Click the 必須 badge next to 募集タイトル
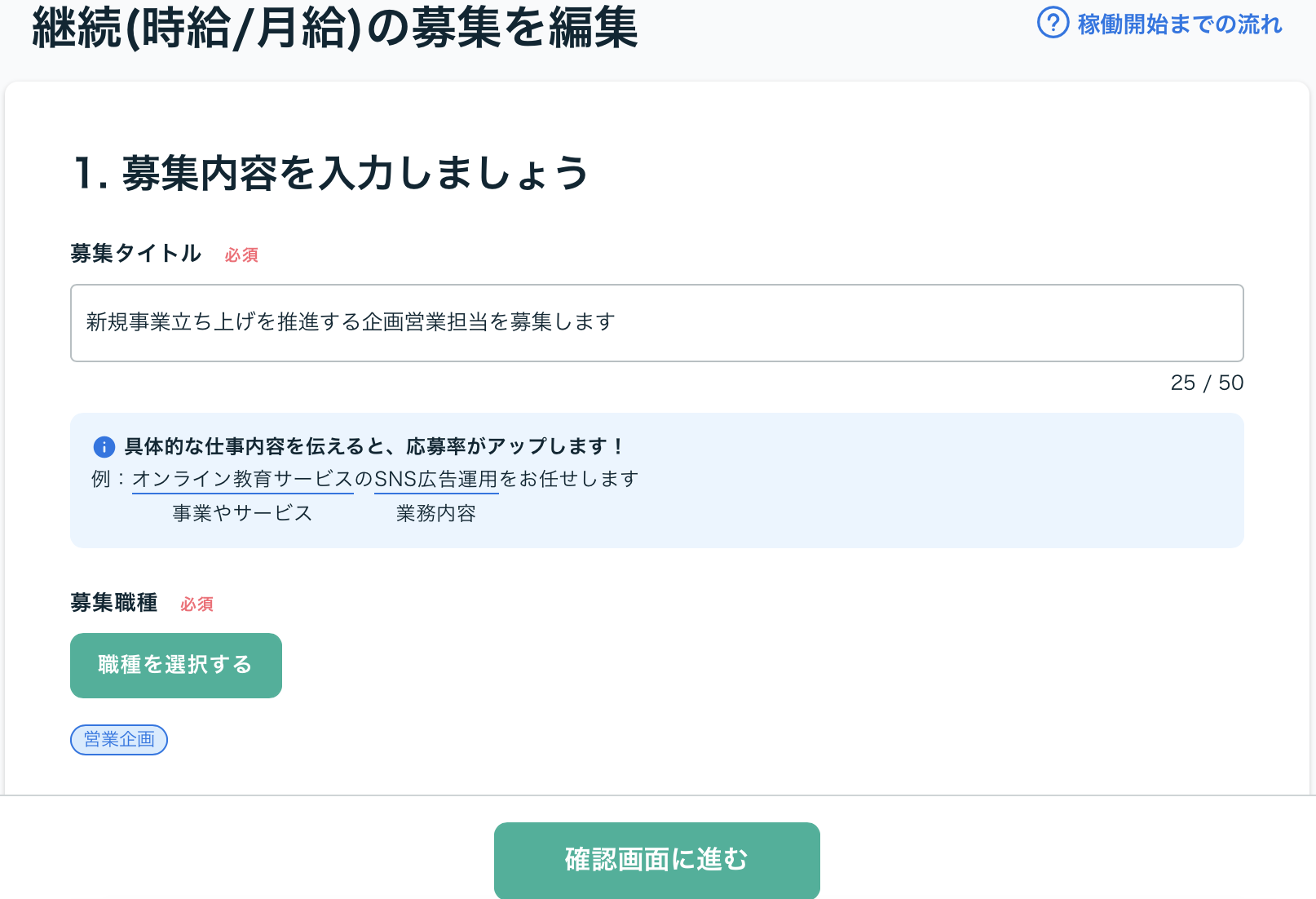 pos(241,255)
